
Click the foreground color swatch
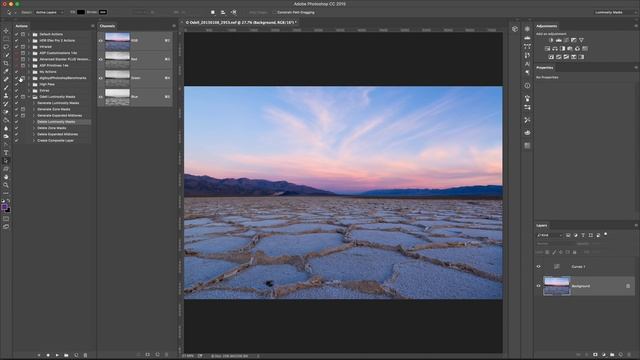(x=4, y=207)
